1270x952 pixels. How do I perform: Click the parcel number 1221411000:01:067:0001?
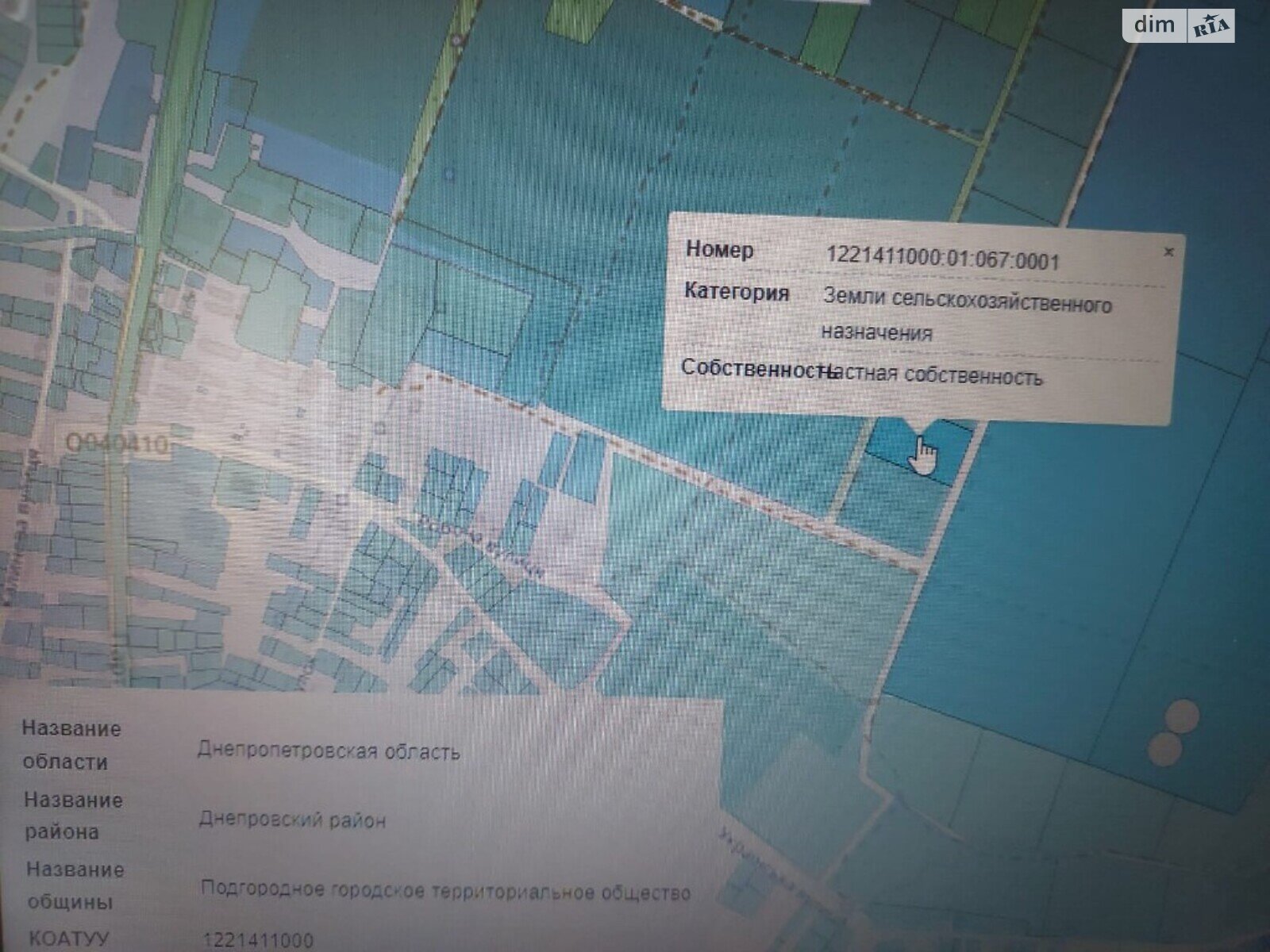pos(943,259)
